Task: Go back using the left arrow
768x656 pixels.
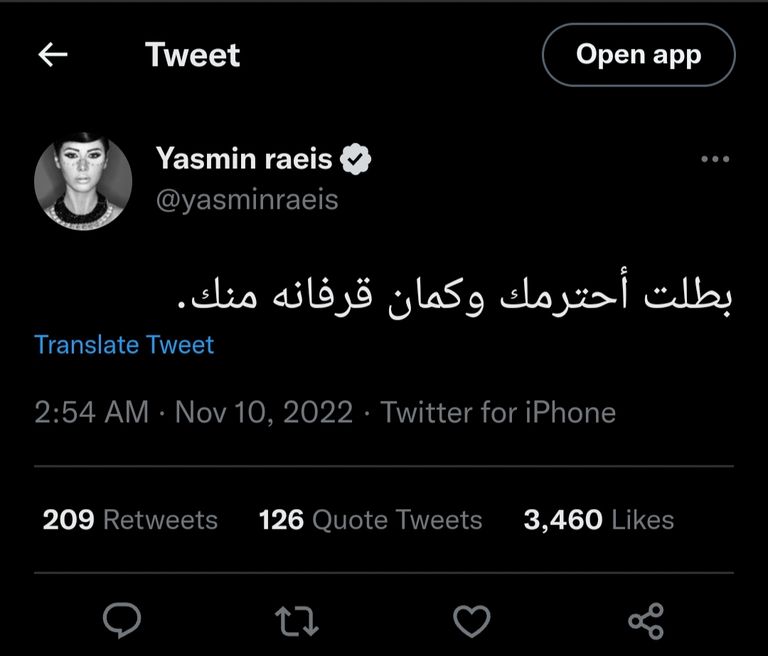Action: pos(52,54)
